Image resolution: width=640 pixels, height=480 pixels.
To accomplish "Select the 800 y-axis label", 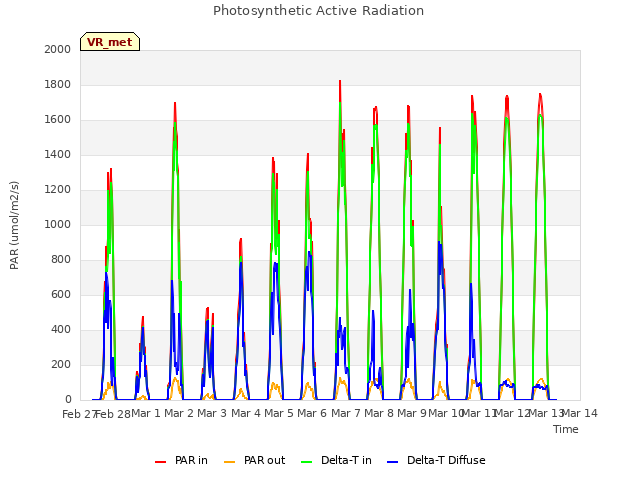I will coord(61,260).
